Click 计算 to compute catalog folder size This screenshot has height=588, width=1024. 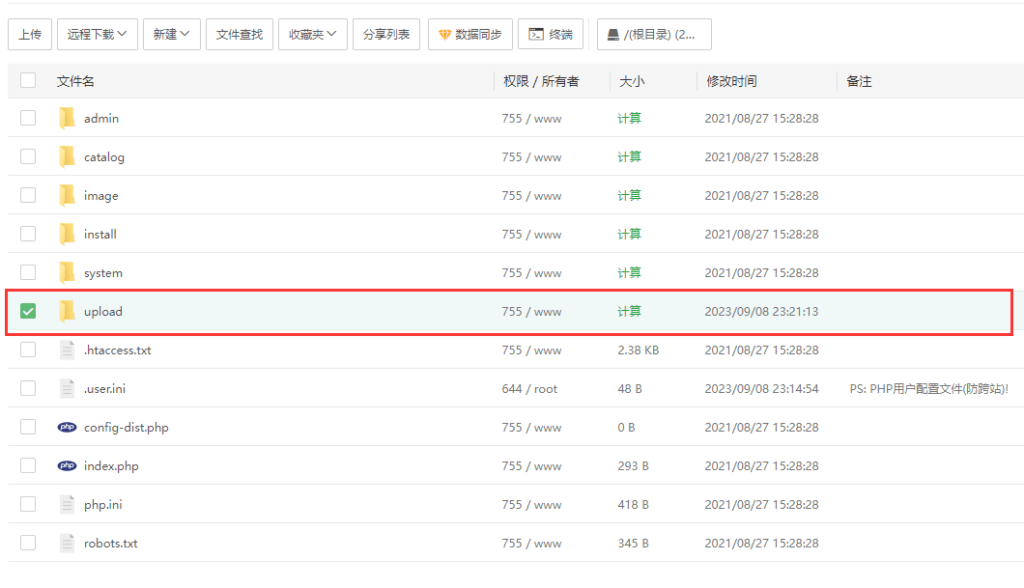(629, 157)
